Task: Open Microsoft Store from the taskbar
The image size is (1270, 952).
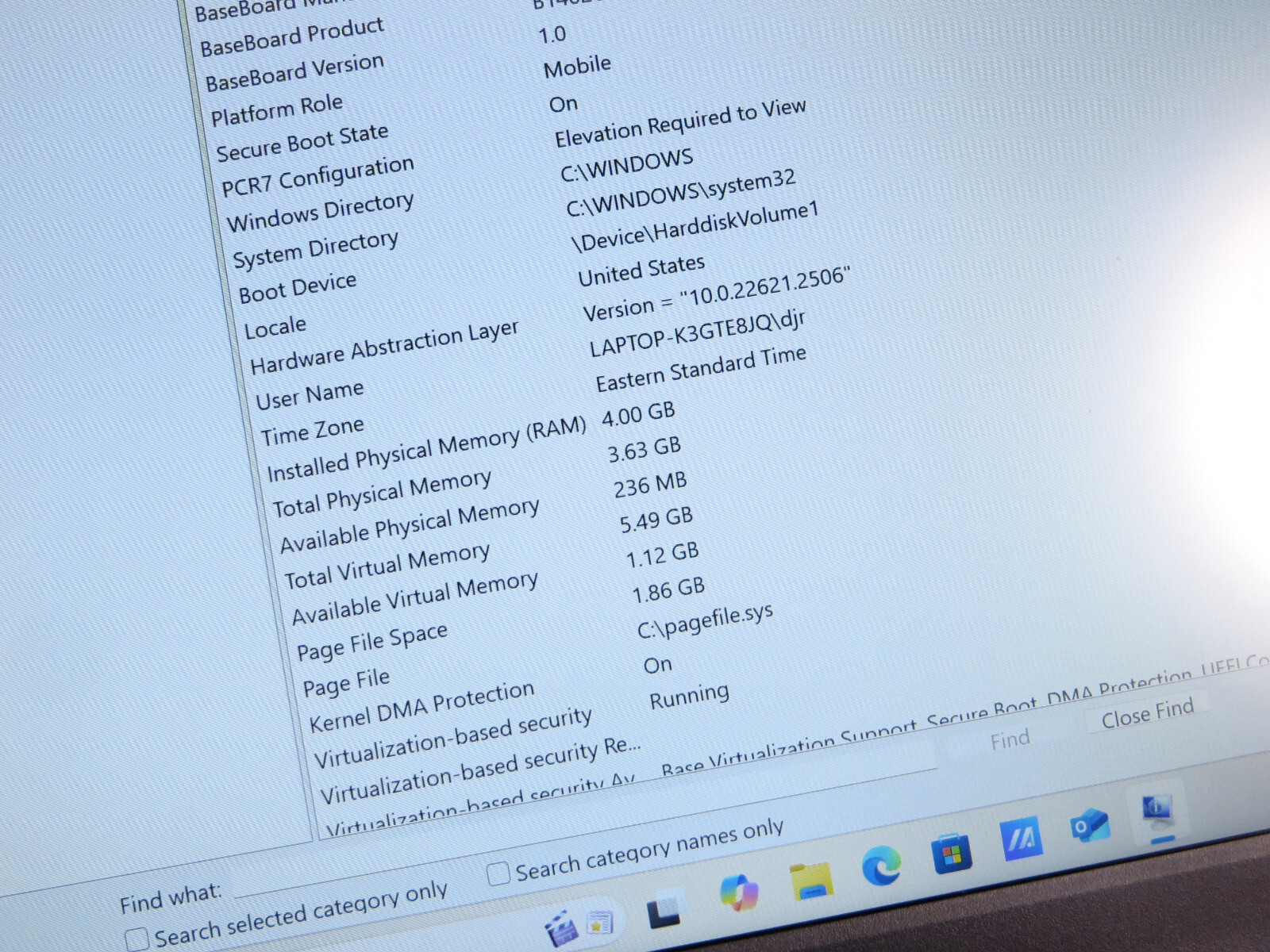Action: pos(951,854)
